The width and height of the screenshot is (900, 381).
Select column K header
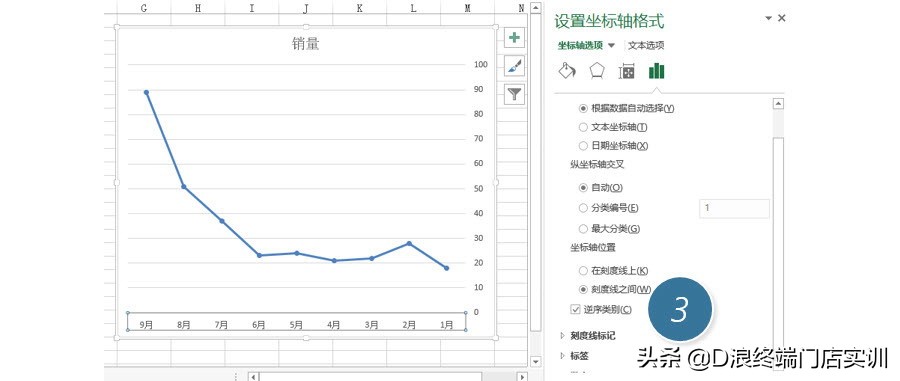(359, 7)
